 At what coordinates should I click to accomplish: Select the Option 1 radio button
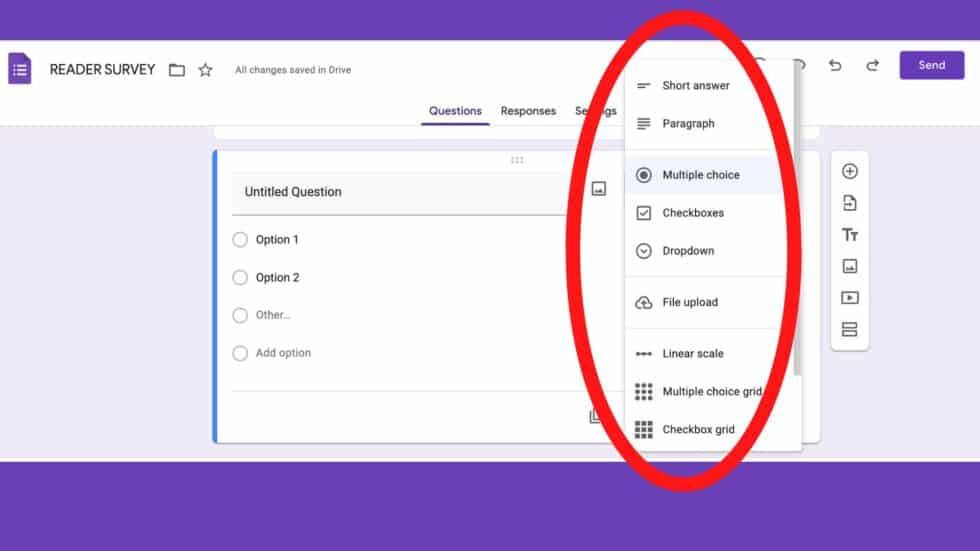(240, 240)
